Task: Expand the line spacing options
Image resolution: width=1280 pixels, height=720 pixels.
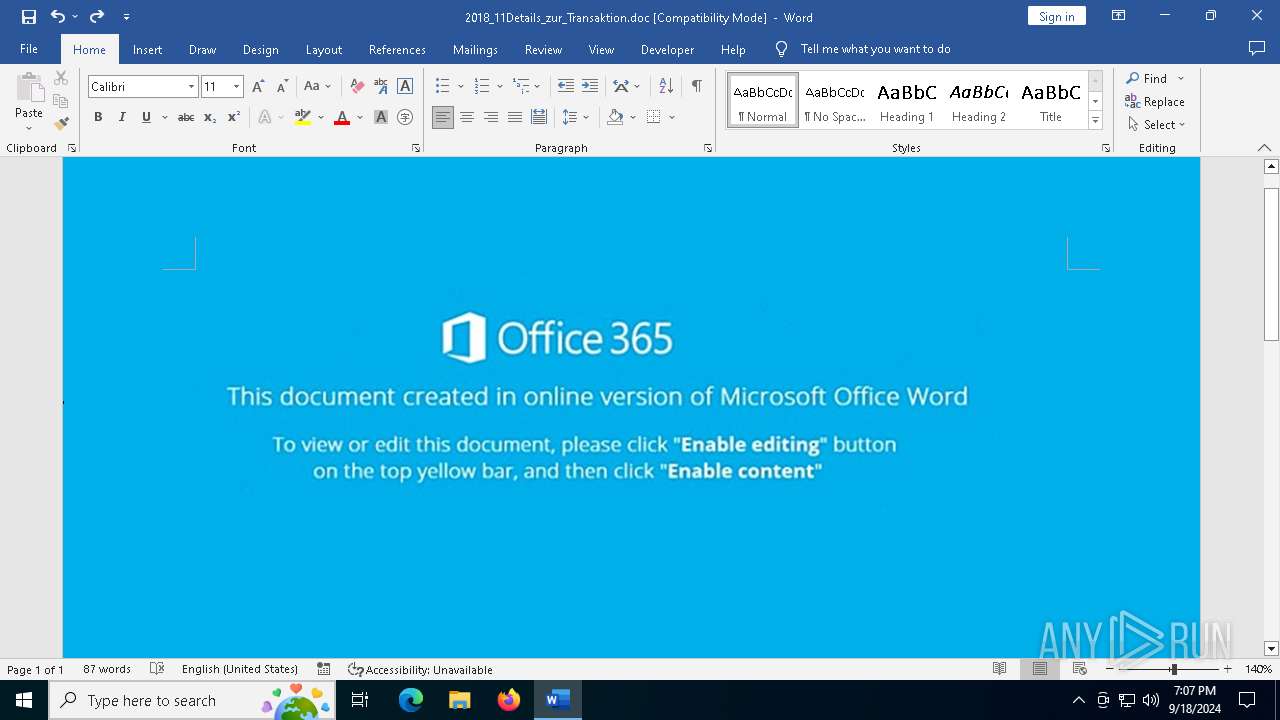Action: [x=575, y=117]
